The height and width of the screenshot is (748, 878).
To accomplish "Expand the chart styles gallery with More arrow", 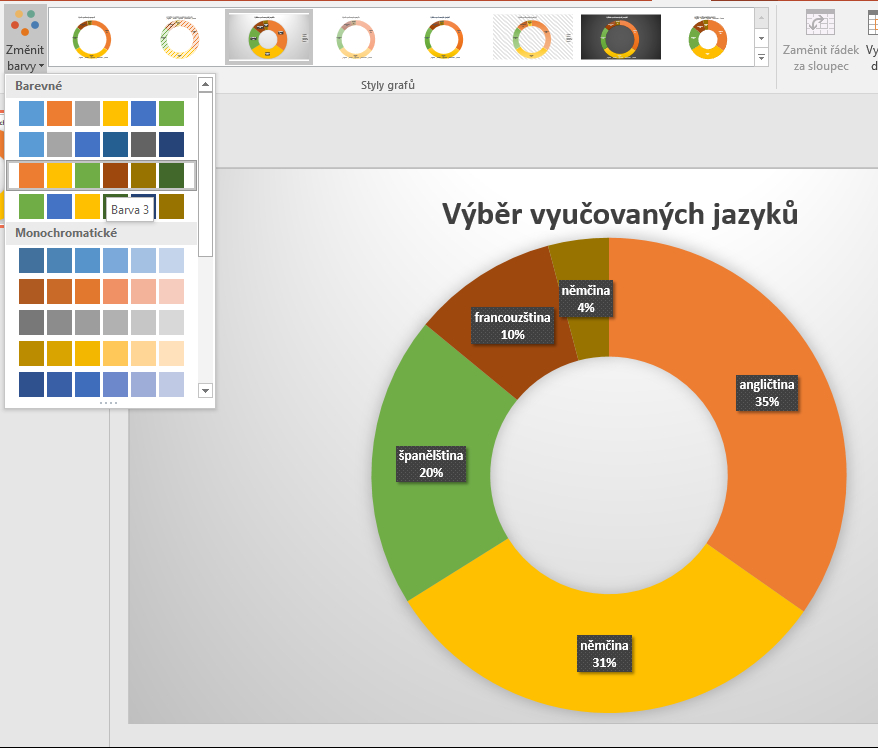I will (x=761, y=57).
